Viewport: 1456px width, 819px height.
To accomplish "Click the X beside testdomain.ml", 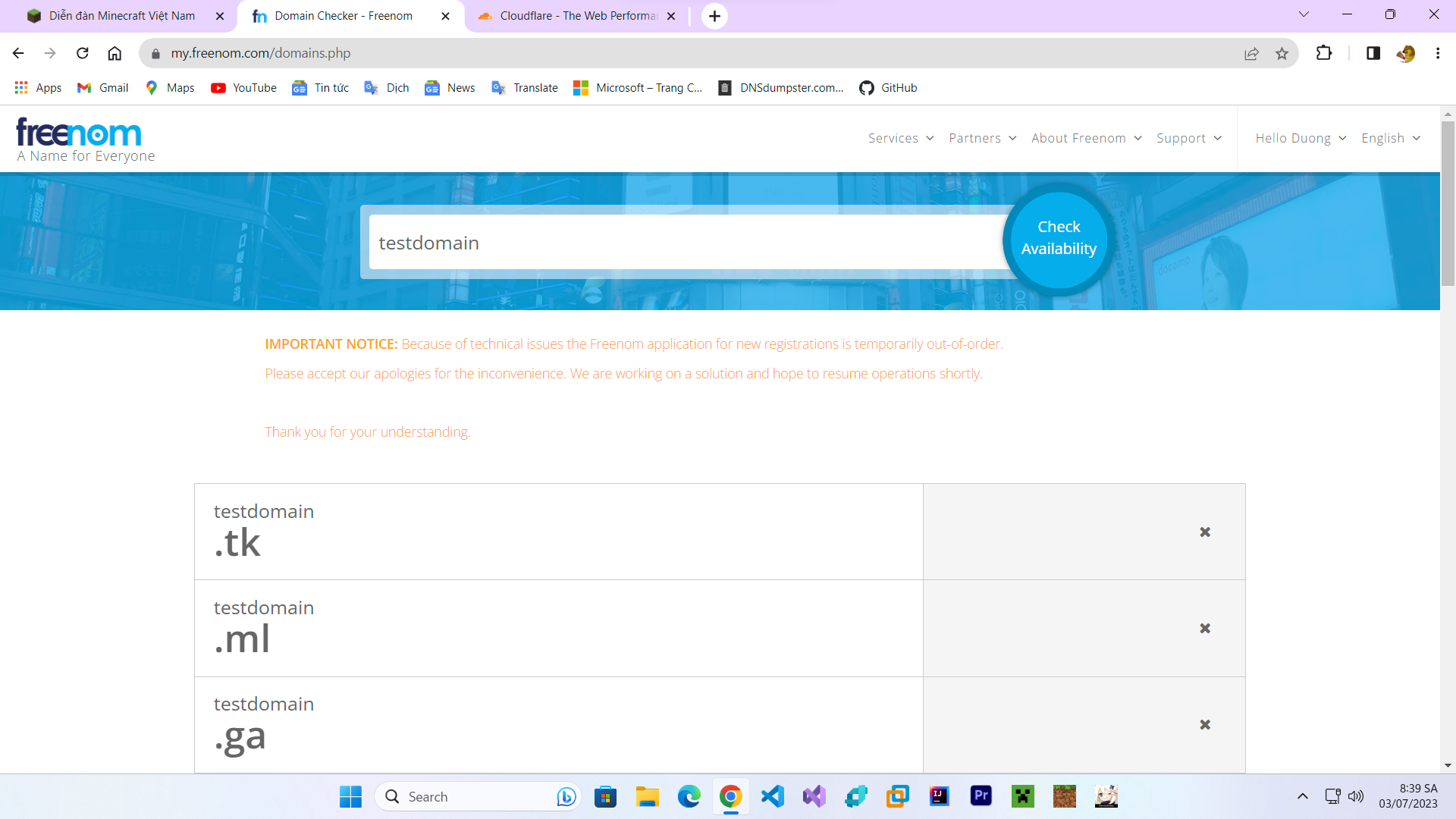I will 1204,629.
